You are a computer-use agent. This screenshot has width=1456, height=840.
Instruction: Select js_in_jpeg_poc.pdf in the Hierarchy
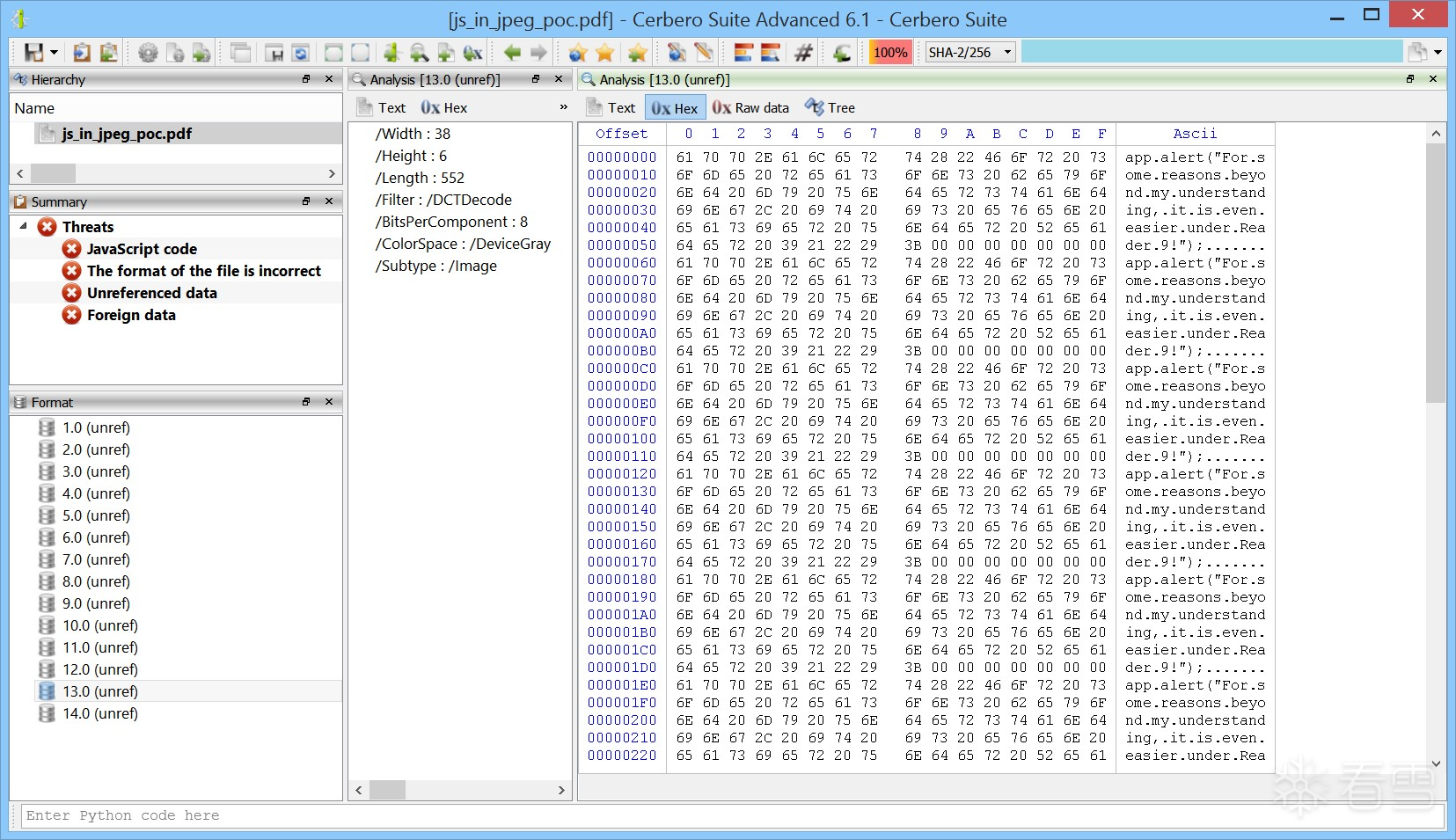point(127,134)
